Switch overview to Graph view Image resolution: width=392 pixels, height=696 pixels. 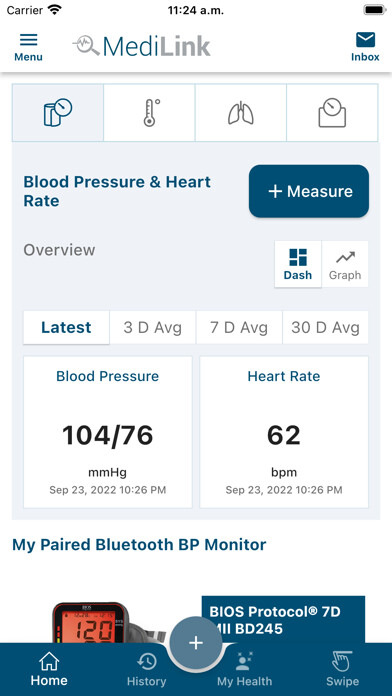[x=345, y=264]
